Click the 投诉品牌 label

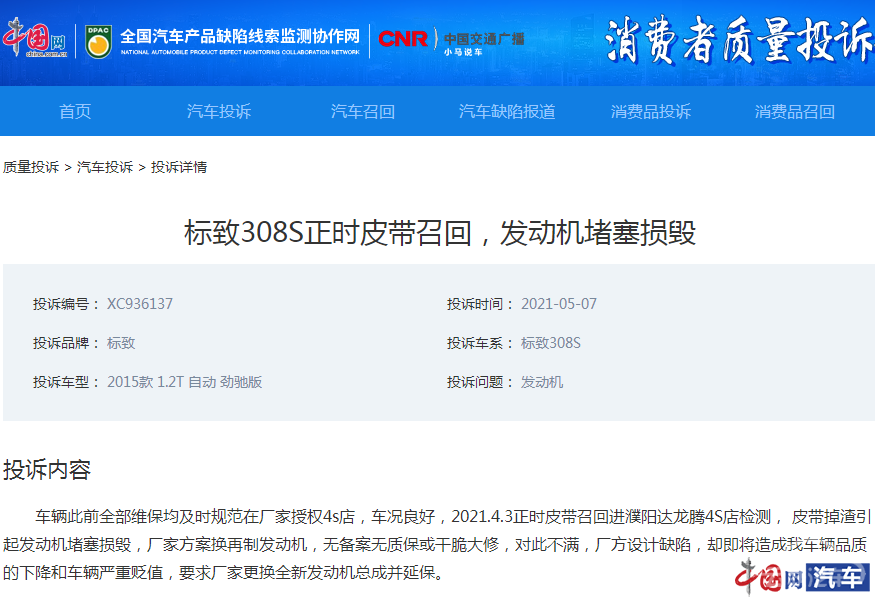(x=66, y=343)
